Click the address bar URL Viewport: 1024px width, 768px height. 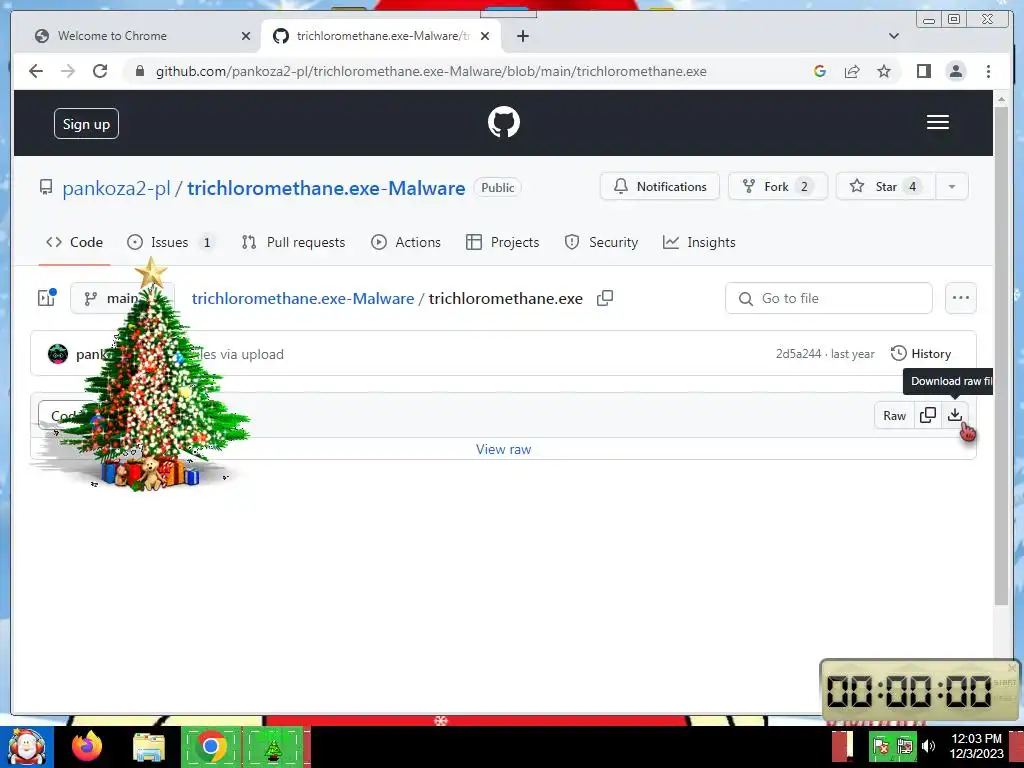[431, 71]
